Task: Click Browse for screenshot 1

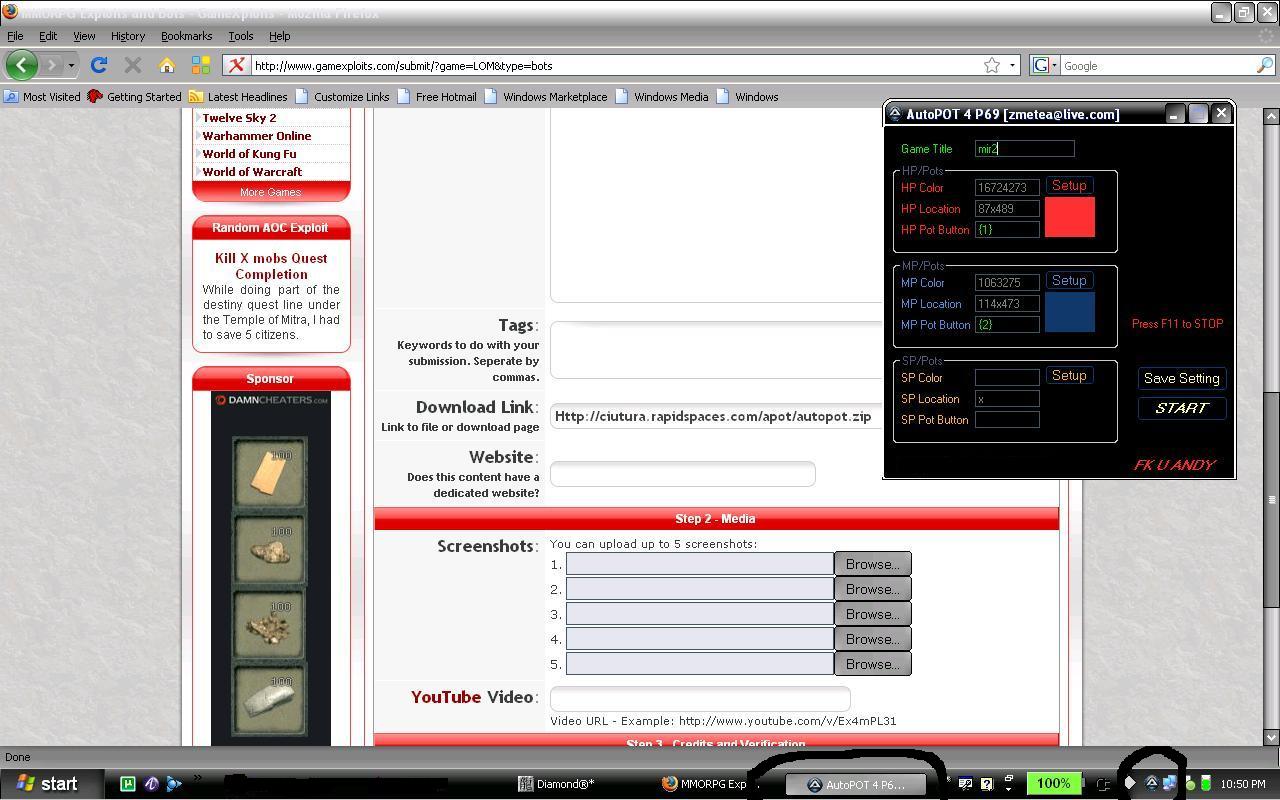Action: pos(873,564)
